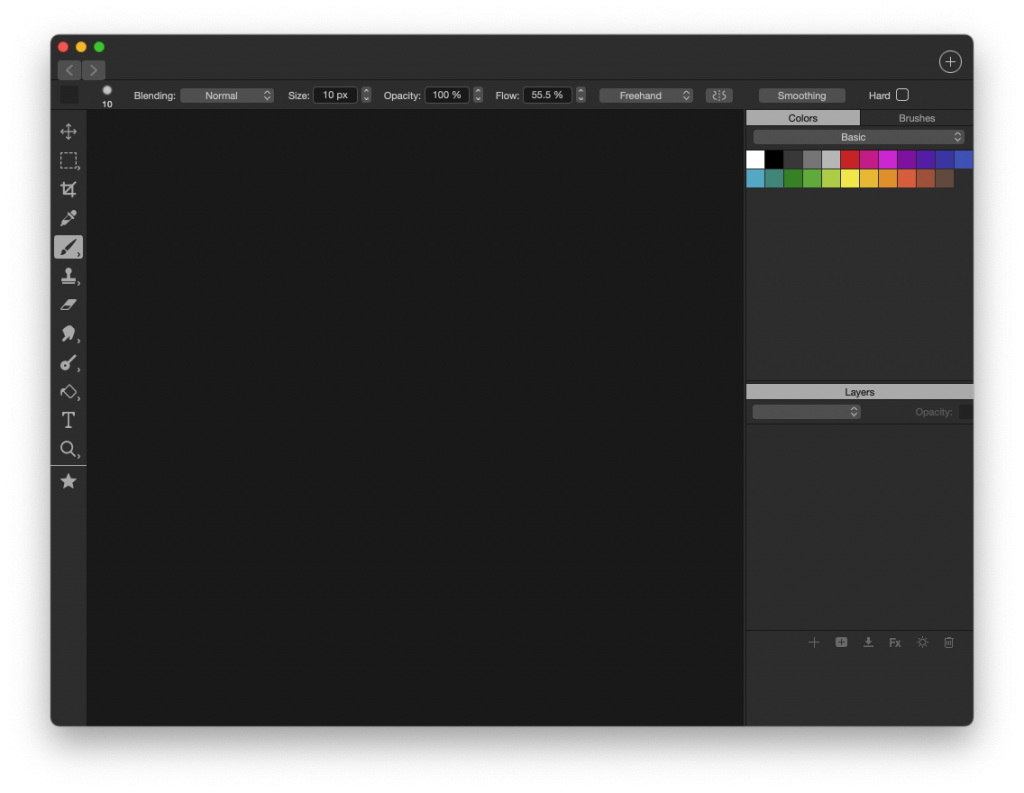Select the rectangular Marquee selection tool
The width and height of the screenshot is (1024, 793).
(x=69, y=161)
